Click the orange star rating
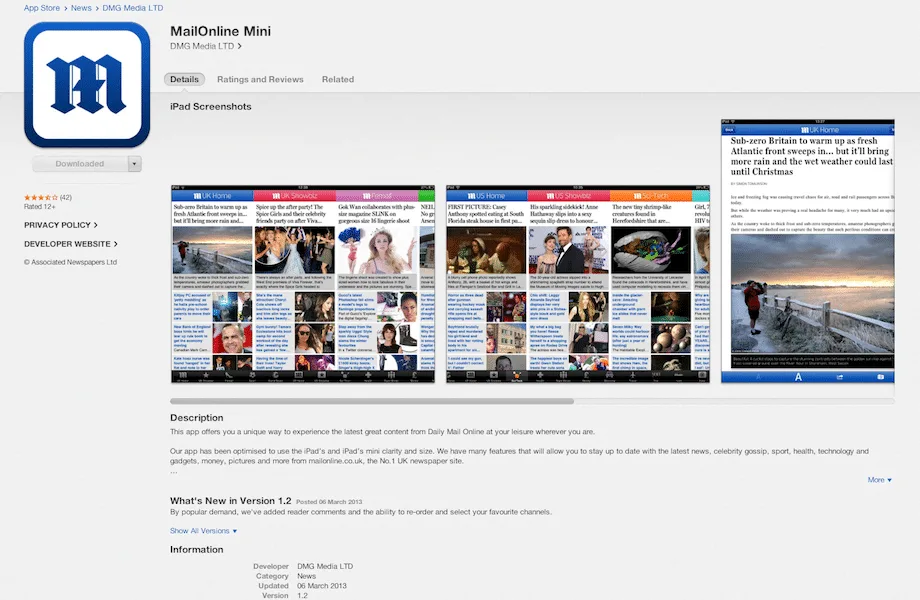The width and height of the screenshot is (920, 600). click(x=40, y=198)
